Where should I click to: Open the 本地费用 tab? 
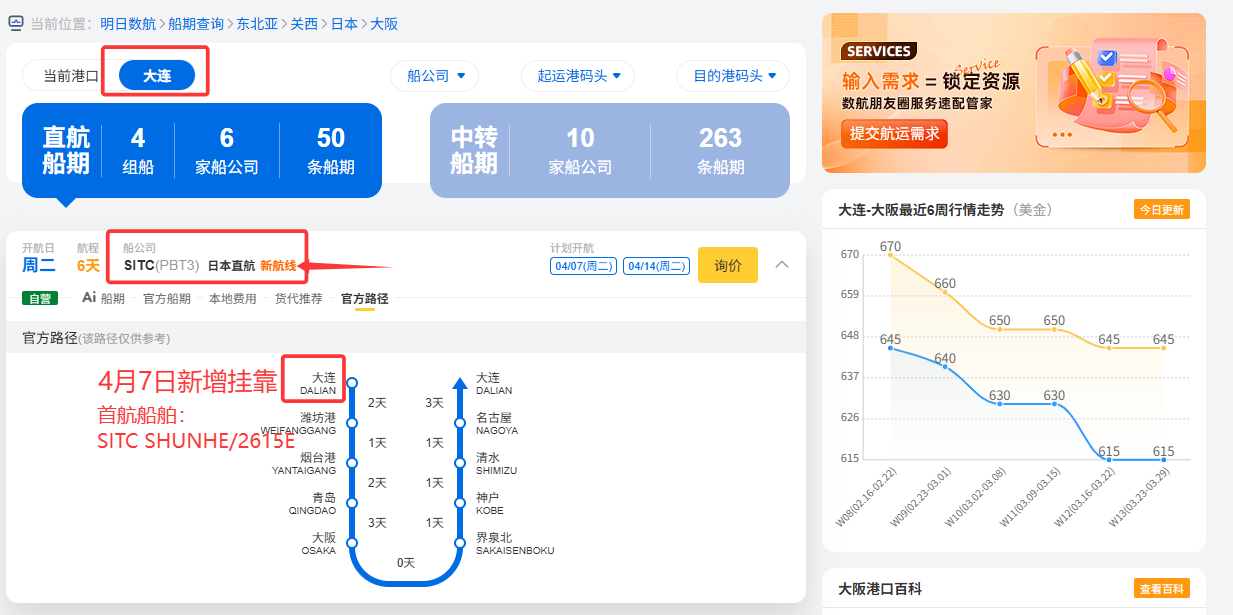(232, 298)
